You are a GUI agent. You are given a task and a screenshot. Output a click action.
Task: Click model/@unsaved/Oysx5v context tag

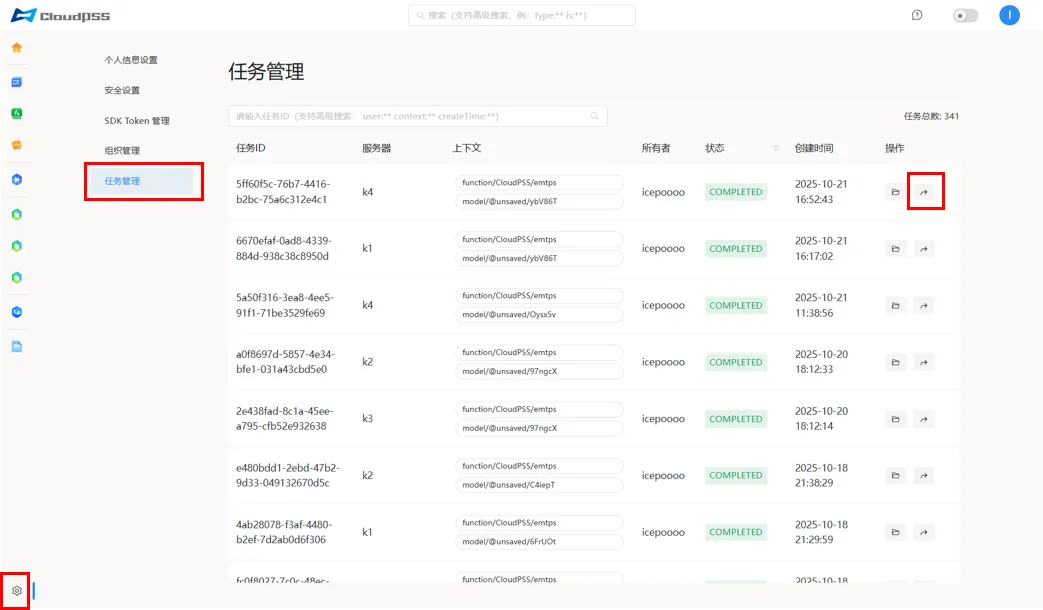point(539,315)
